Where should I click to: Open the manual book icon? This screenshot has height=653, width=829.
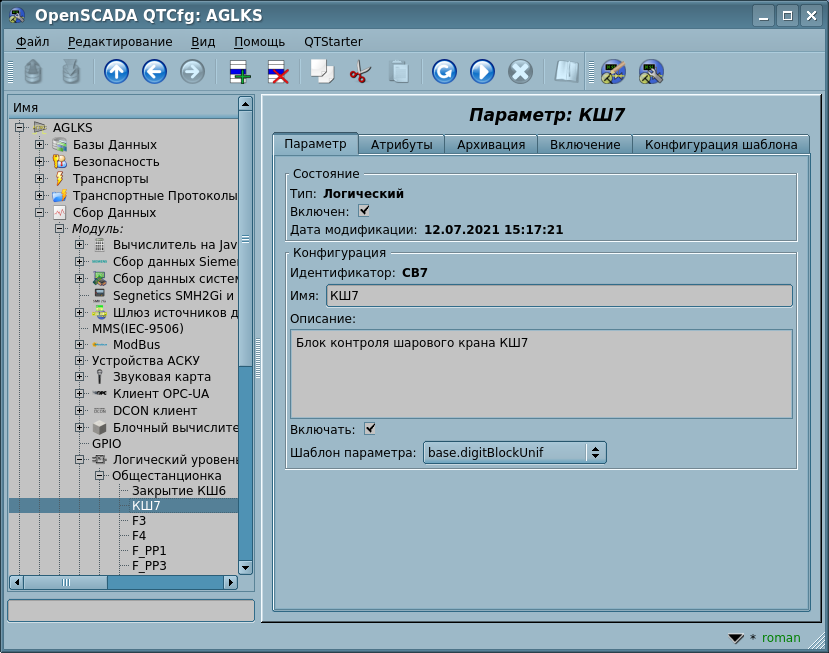(x=567, y=72)
